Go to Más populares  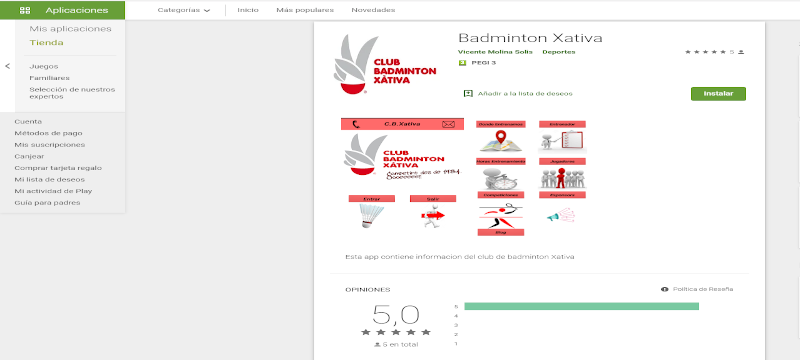coord(305,10)
